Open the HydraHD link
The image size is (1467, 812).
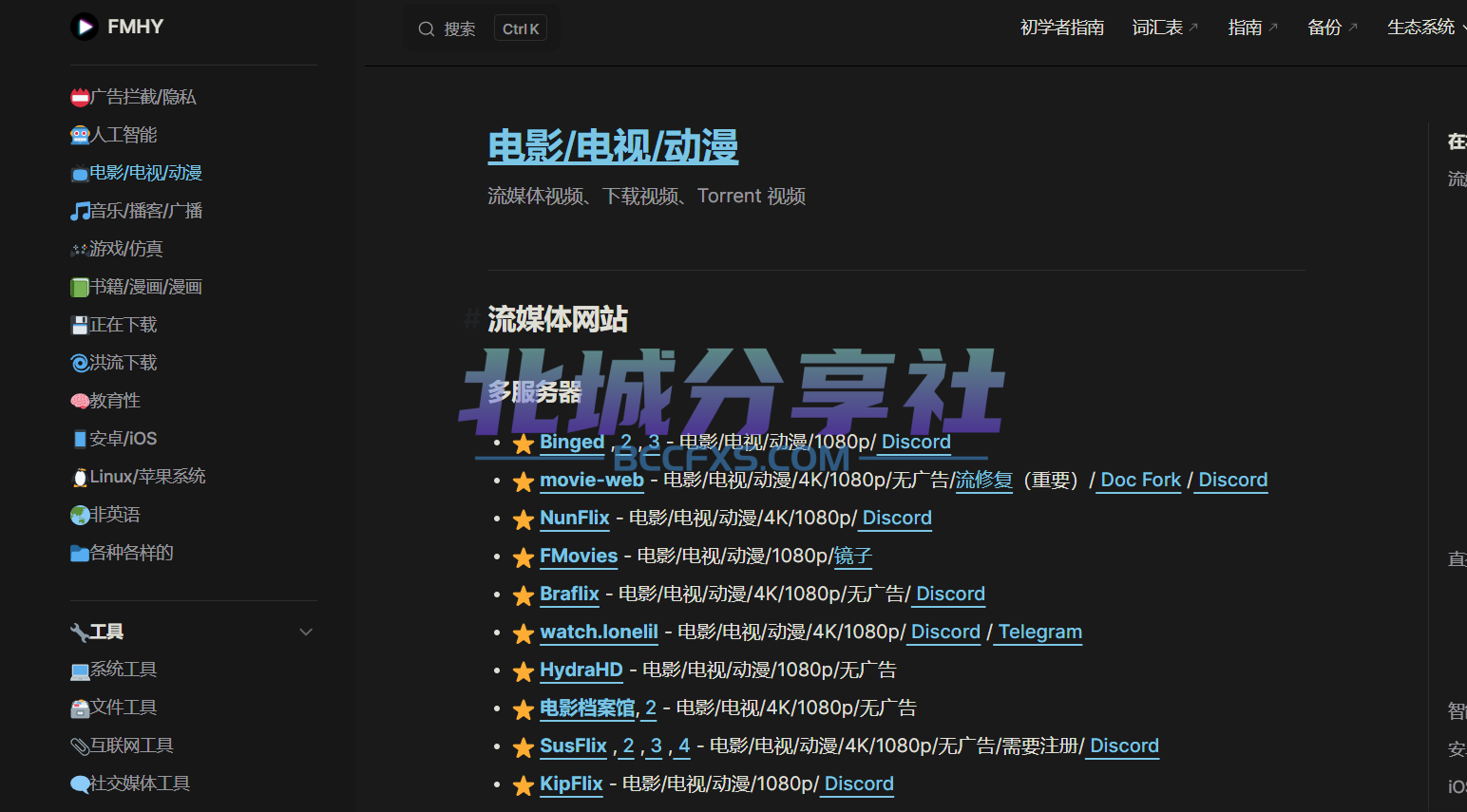[x=581, y=670]
